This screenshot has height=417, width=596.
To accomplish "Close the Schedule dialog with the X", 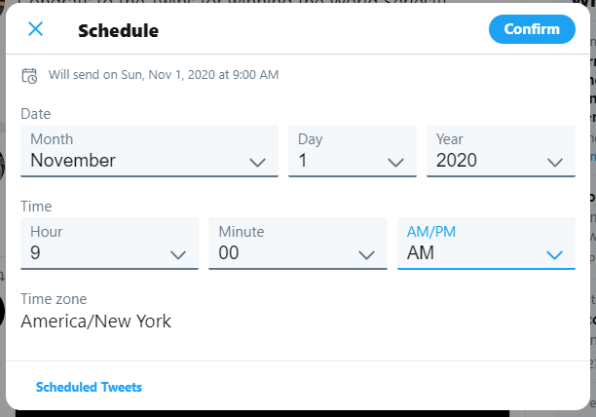I will 35,29.
